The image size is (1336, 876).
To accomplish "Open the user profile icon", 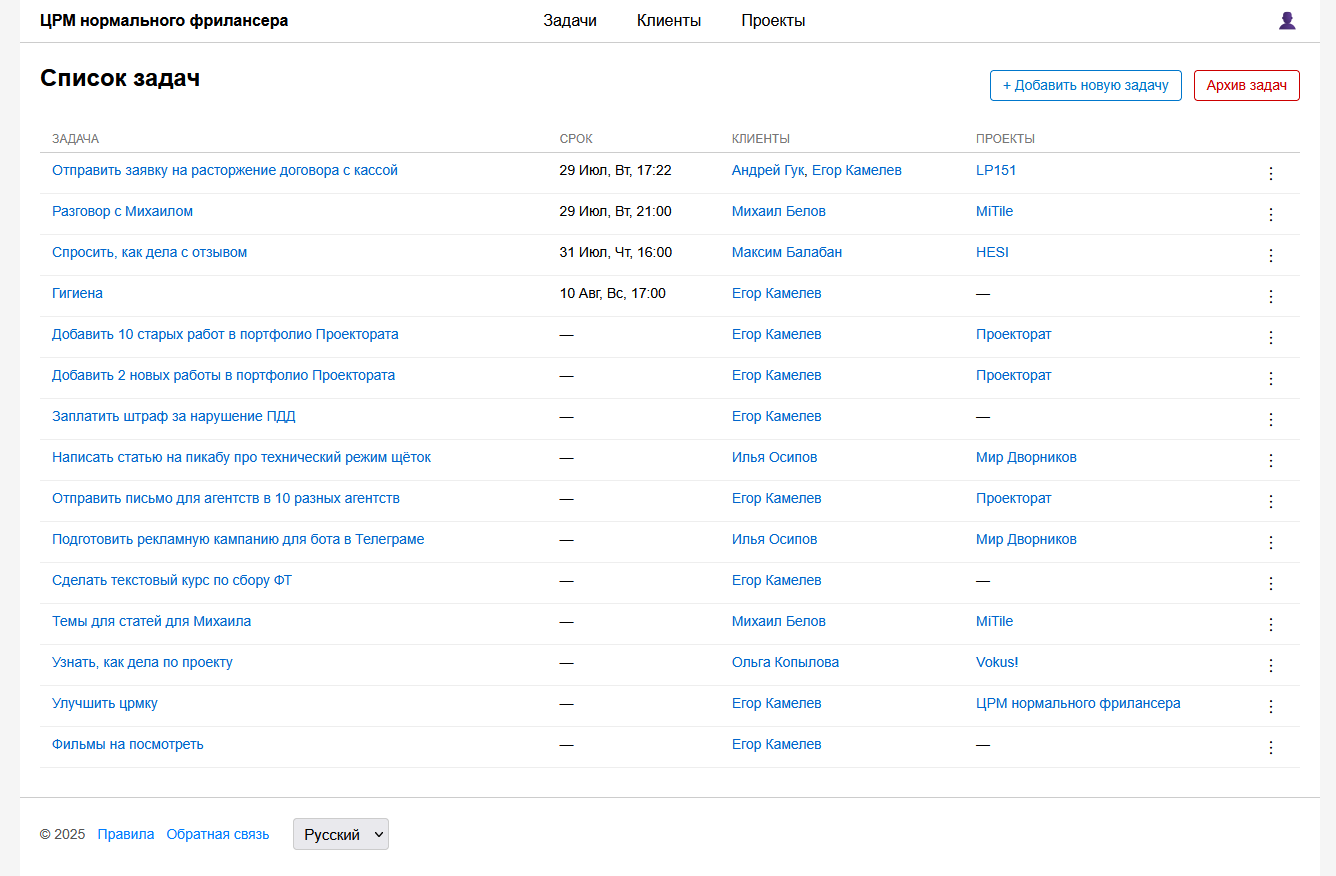I will (1287, 21).
